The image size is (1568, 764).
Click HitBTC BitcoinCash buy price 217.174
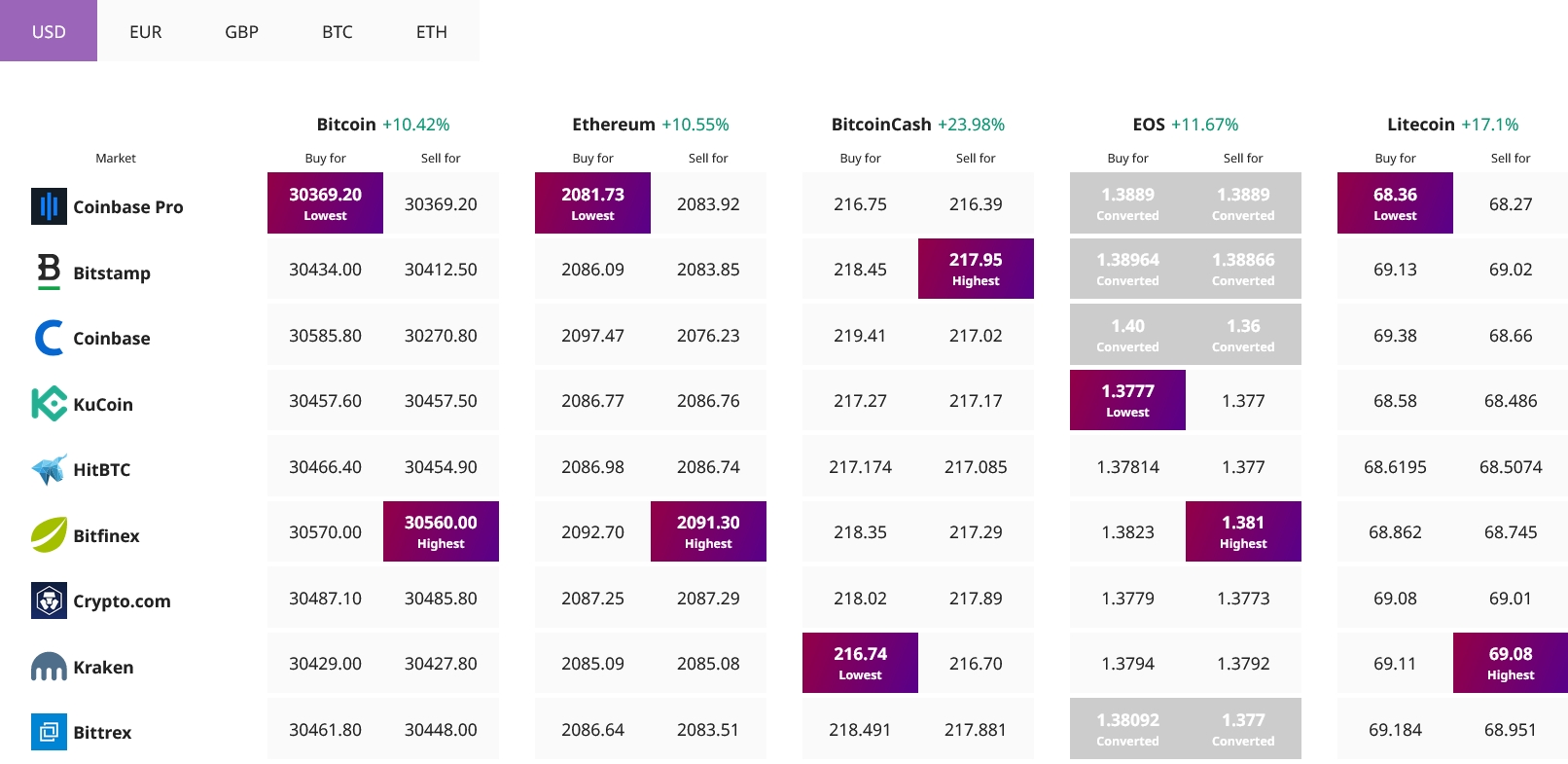860,466
